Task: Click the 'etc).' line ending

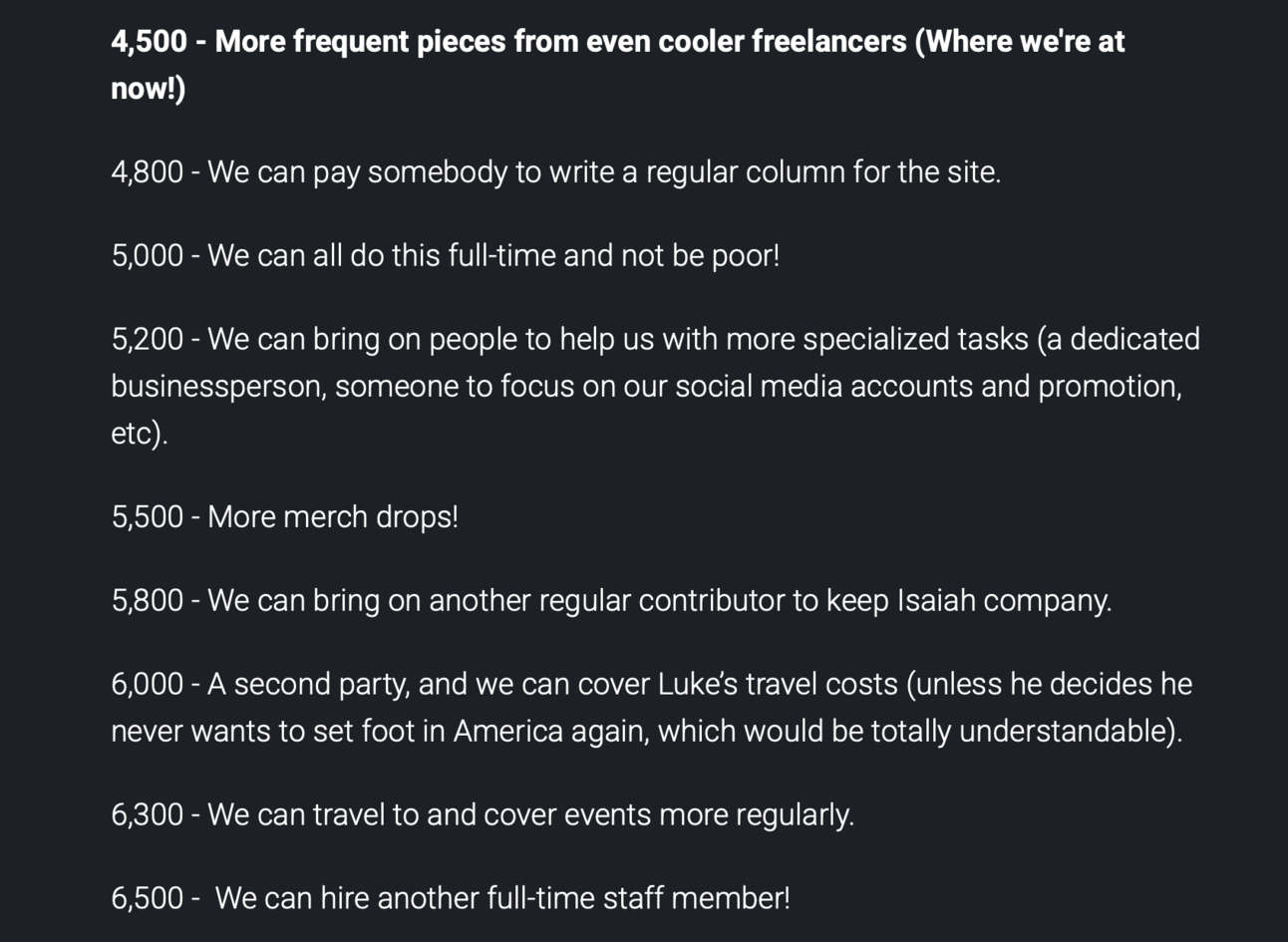Action: click(x=140, y=434)
